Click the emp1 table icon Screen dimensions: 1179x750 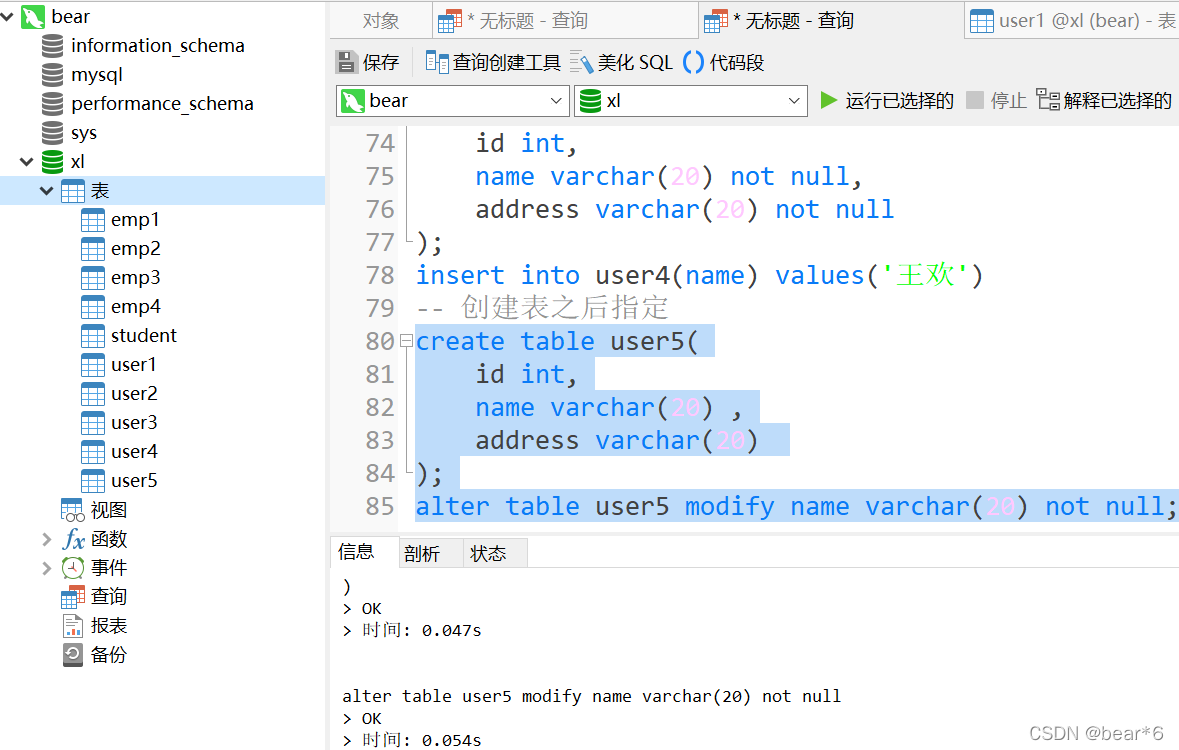click(x=92, y=220)
